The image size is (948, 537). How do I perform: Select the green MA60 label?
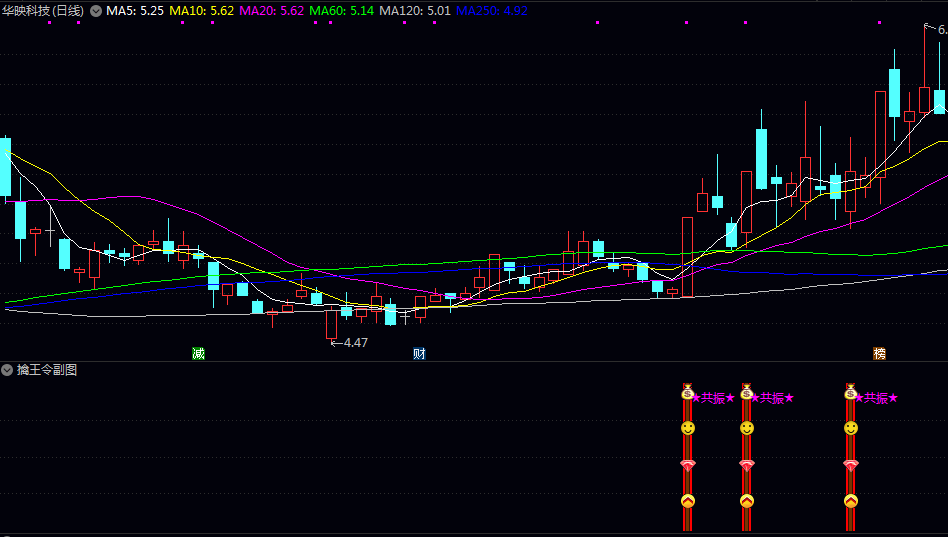click(x=342, y=11)
